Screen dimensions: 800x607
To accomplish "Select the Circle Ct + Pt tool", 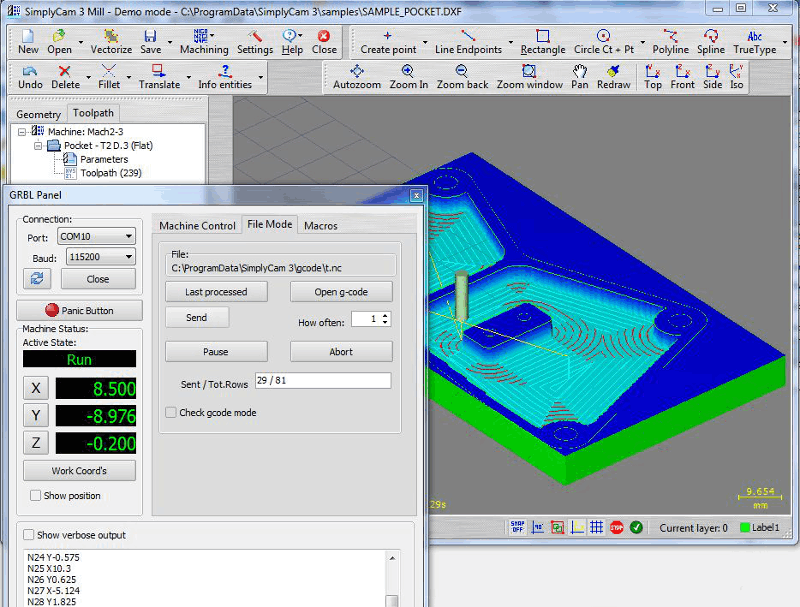I will click(x=604, y=42).
